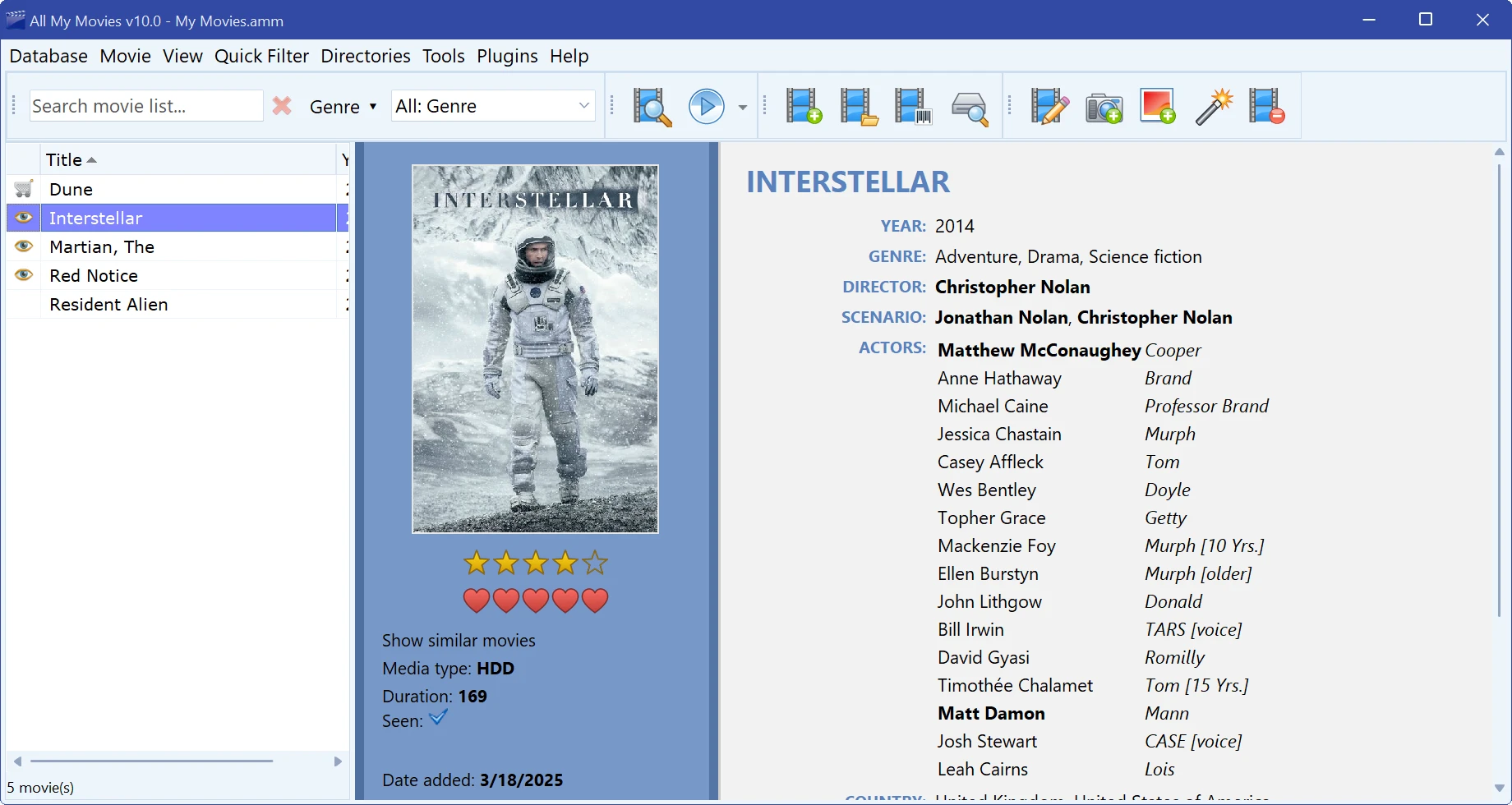Click the add cover image icon

tap(1158, 107)
